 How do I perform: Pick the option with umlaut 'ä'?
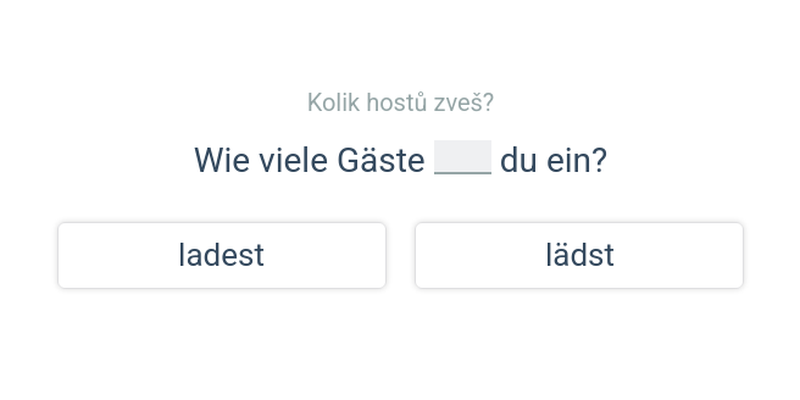(x=579, y=255)
